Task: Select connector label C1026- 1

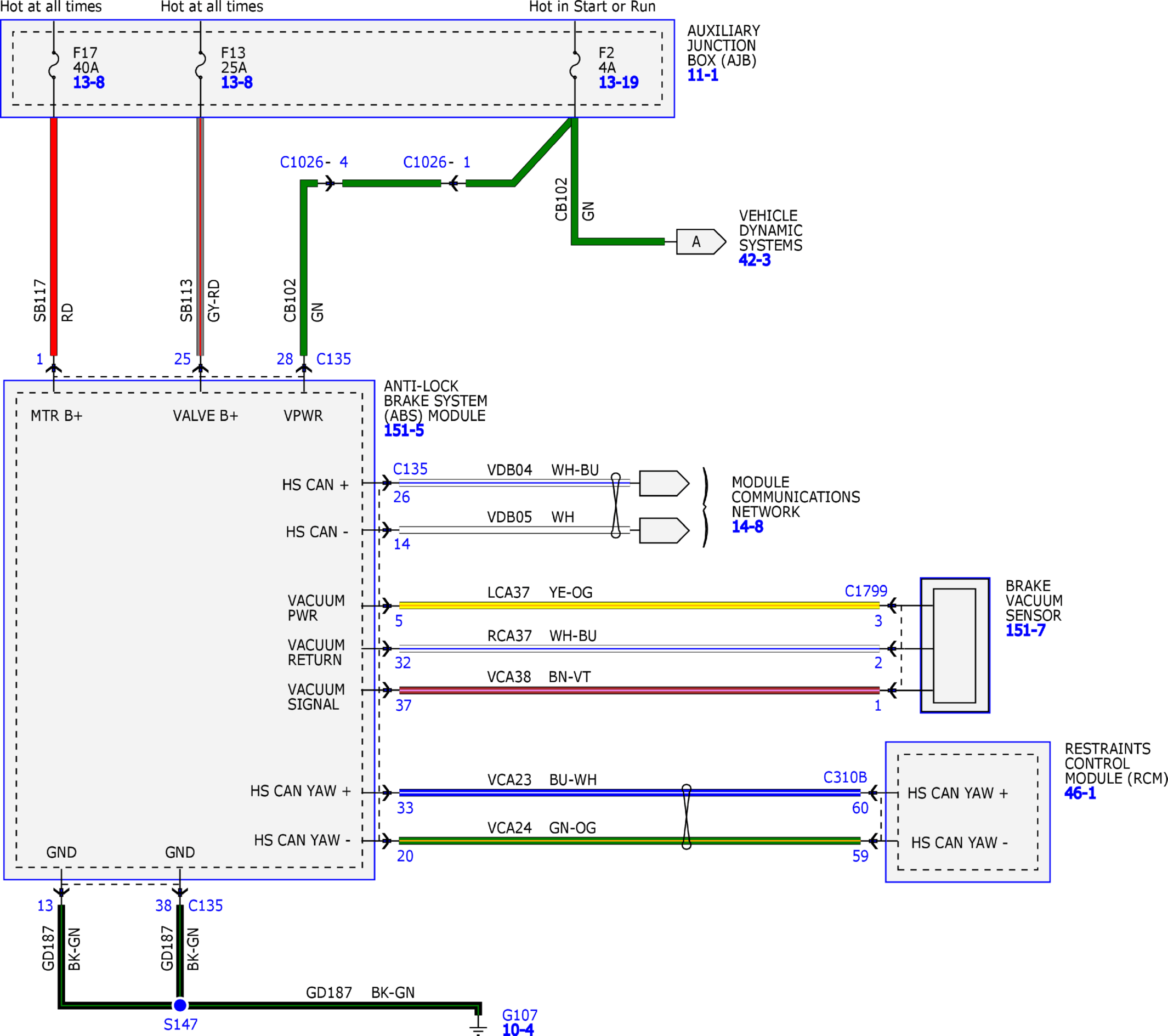Action: pyautogui.click(x=437, y=162)
